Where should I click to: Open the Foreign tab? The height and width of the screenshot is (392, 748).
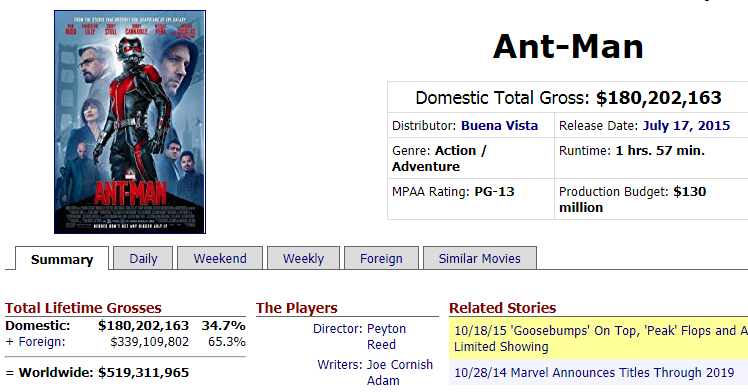click(x=381, y=258)
